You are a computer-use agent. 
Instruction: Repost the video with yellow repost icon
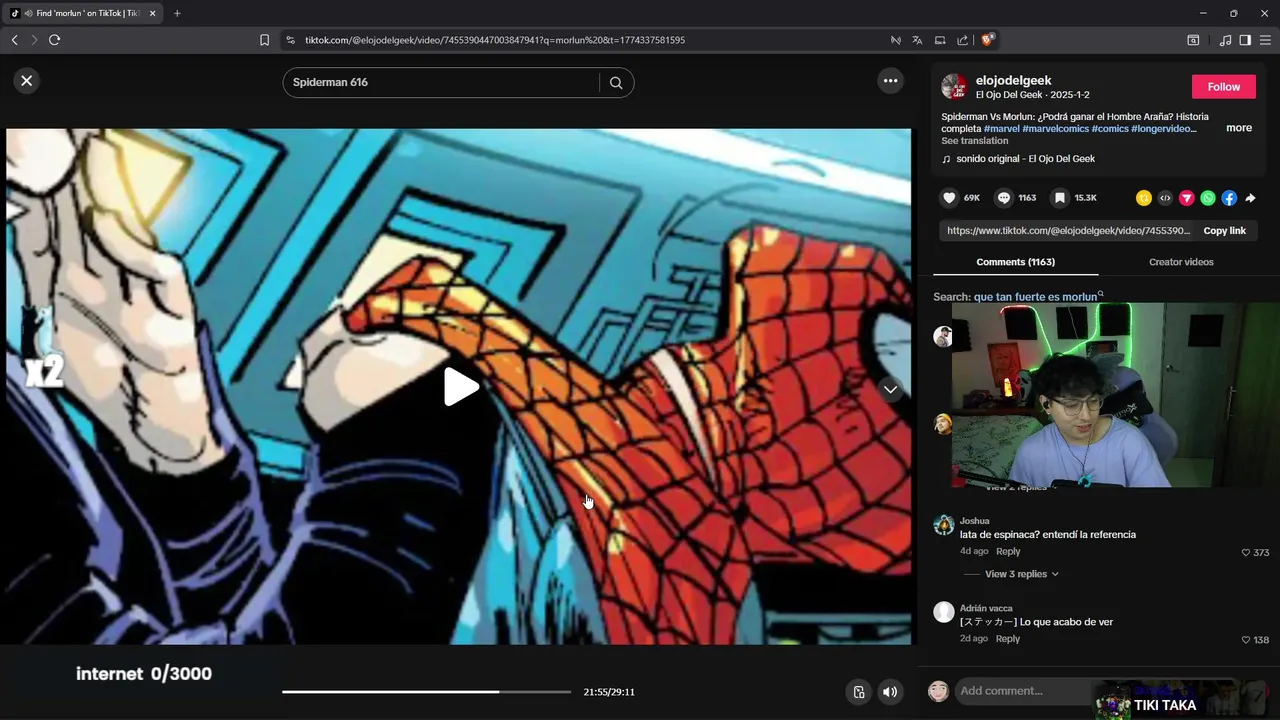pyautogui.click(x=1144, y=198)
